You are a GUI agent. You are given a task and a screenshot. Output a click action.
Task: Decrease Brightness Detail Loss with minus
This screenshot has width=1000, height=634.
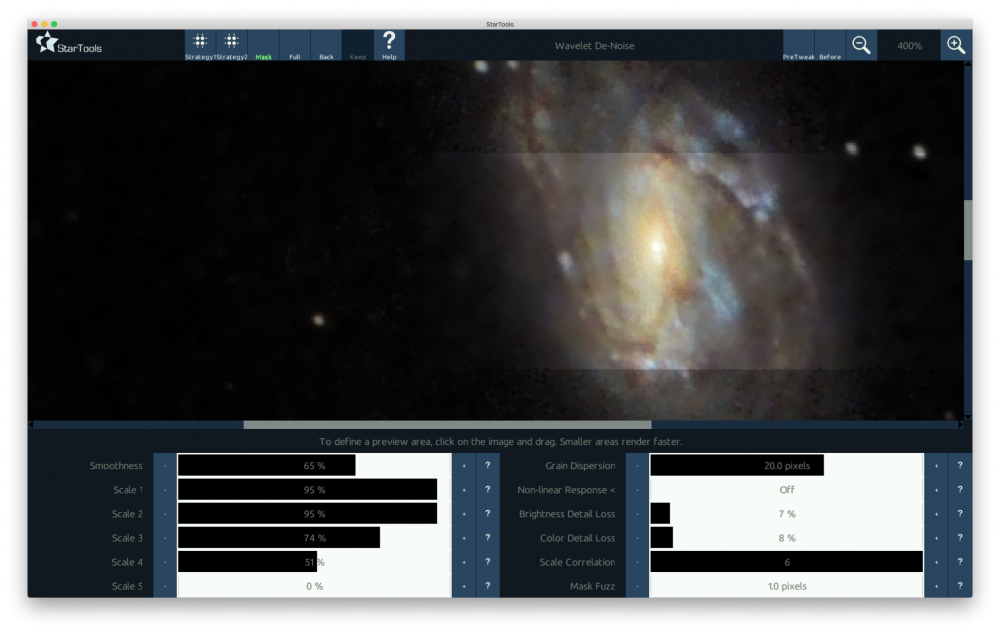[x=637, y=514]
